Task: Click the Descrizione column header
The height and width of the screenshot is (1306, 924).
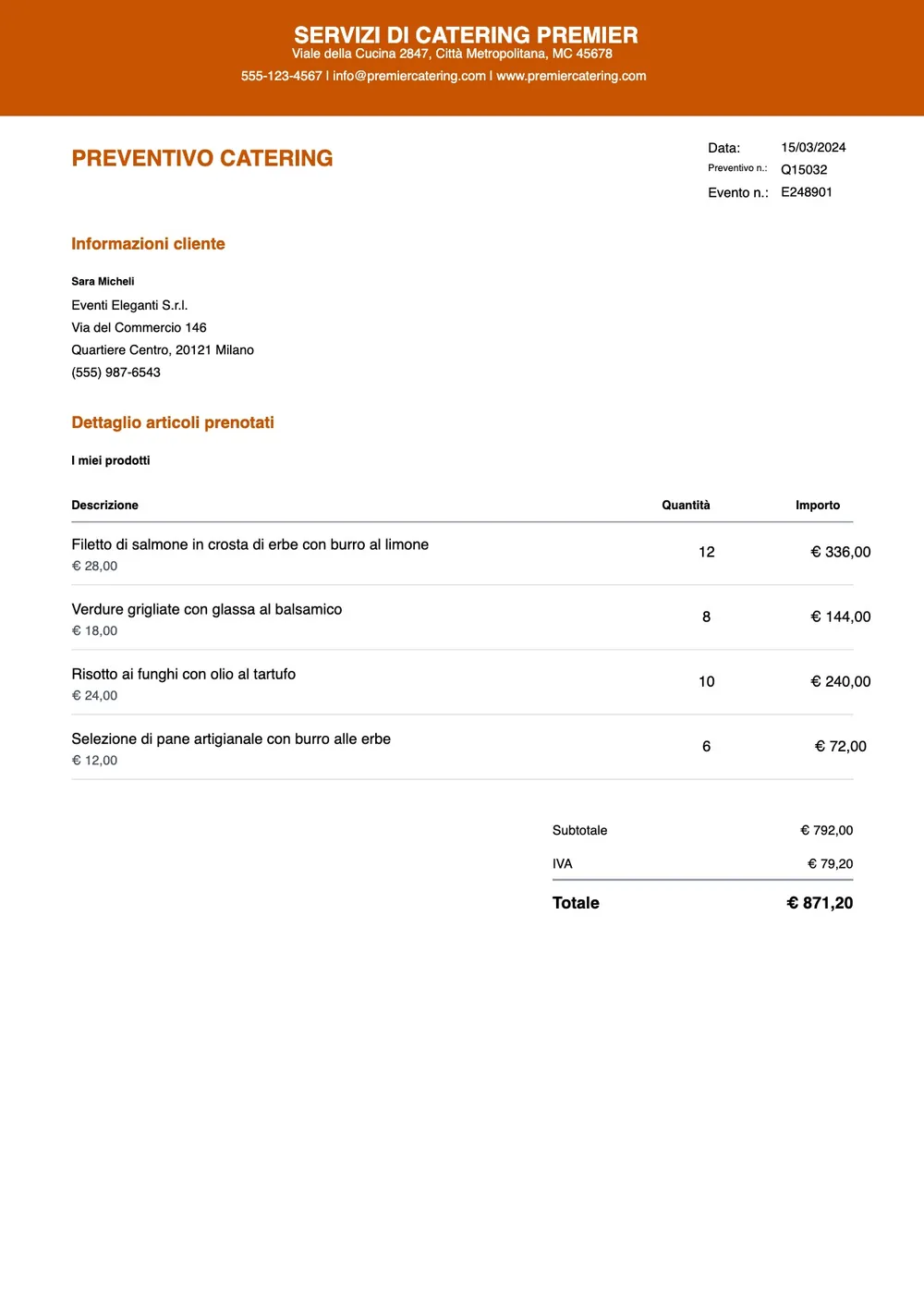Action: tap(104, 505)
